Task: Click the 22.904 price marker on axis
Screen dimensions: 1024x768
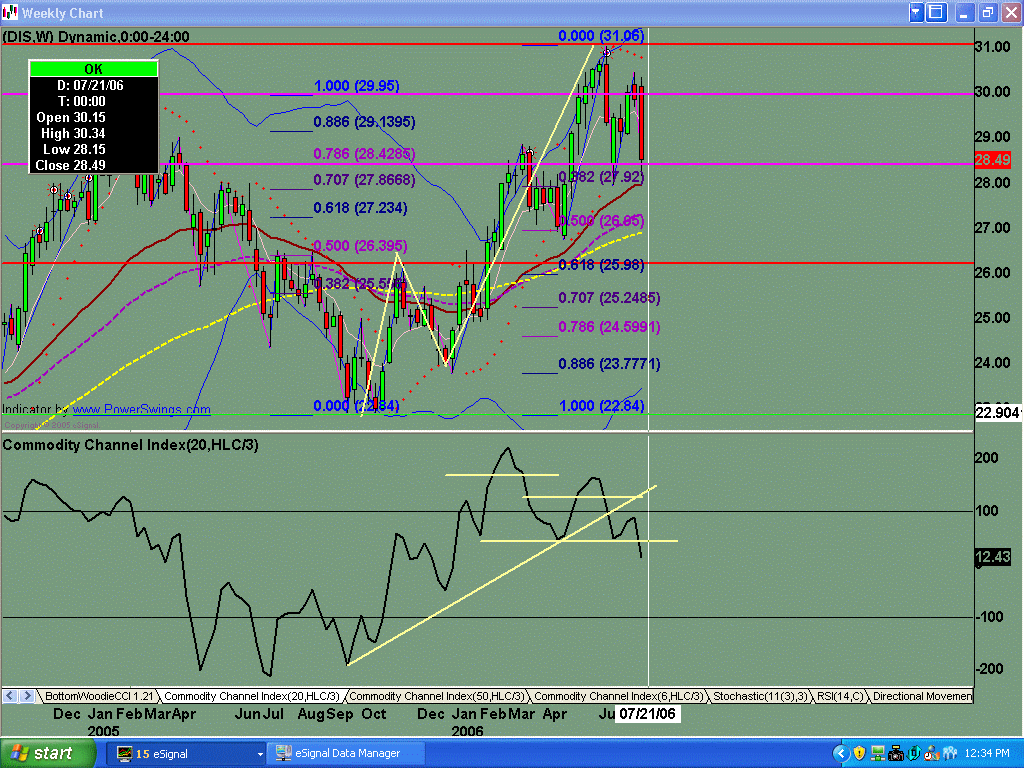Action: pyautogui.click(x=997, y=413)
